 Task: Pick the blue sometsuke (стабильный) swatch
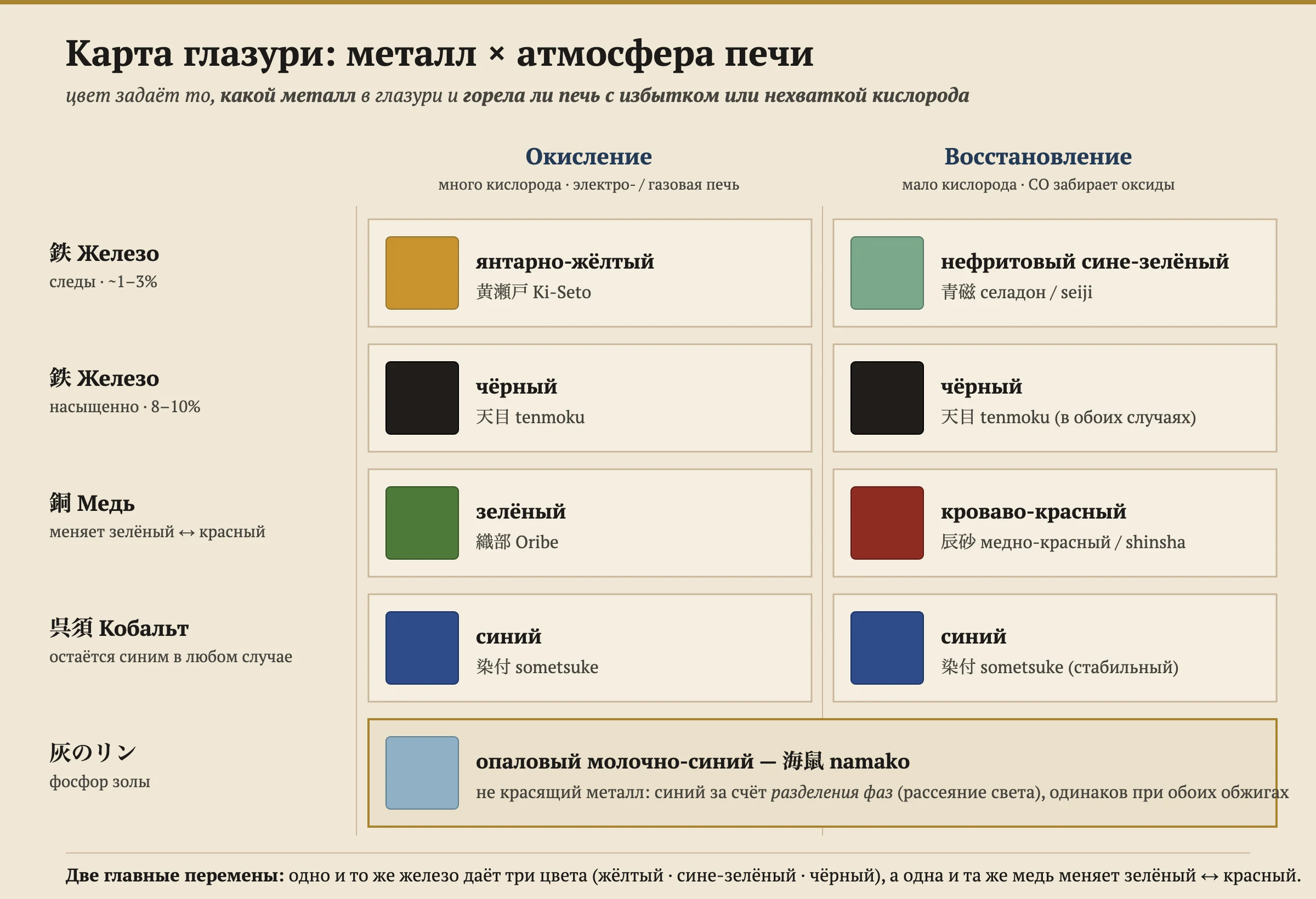tap(887, 648)
